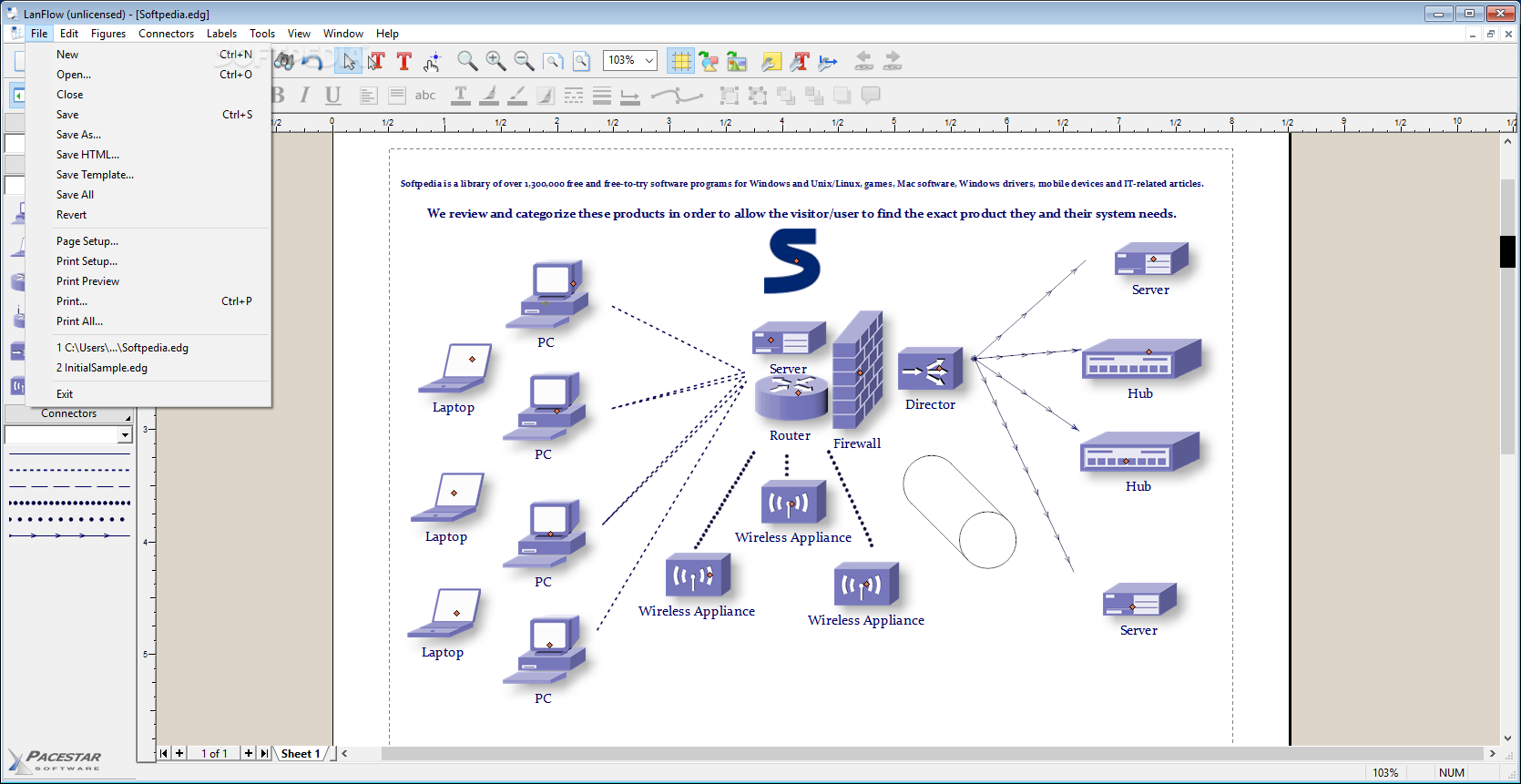Click the ungroup figures icon
Image resolution: width=1521 pixels, height=784 pixels.
point(757,95)
